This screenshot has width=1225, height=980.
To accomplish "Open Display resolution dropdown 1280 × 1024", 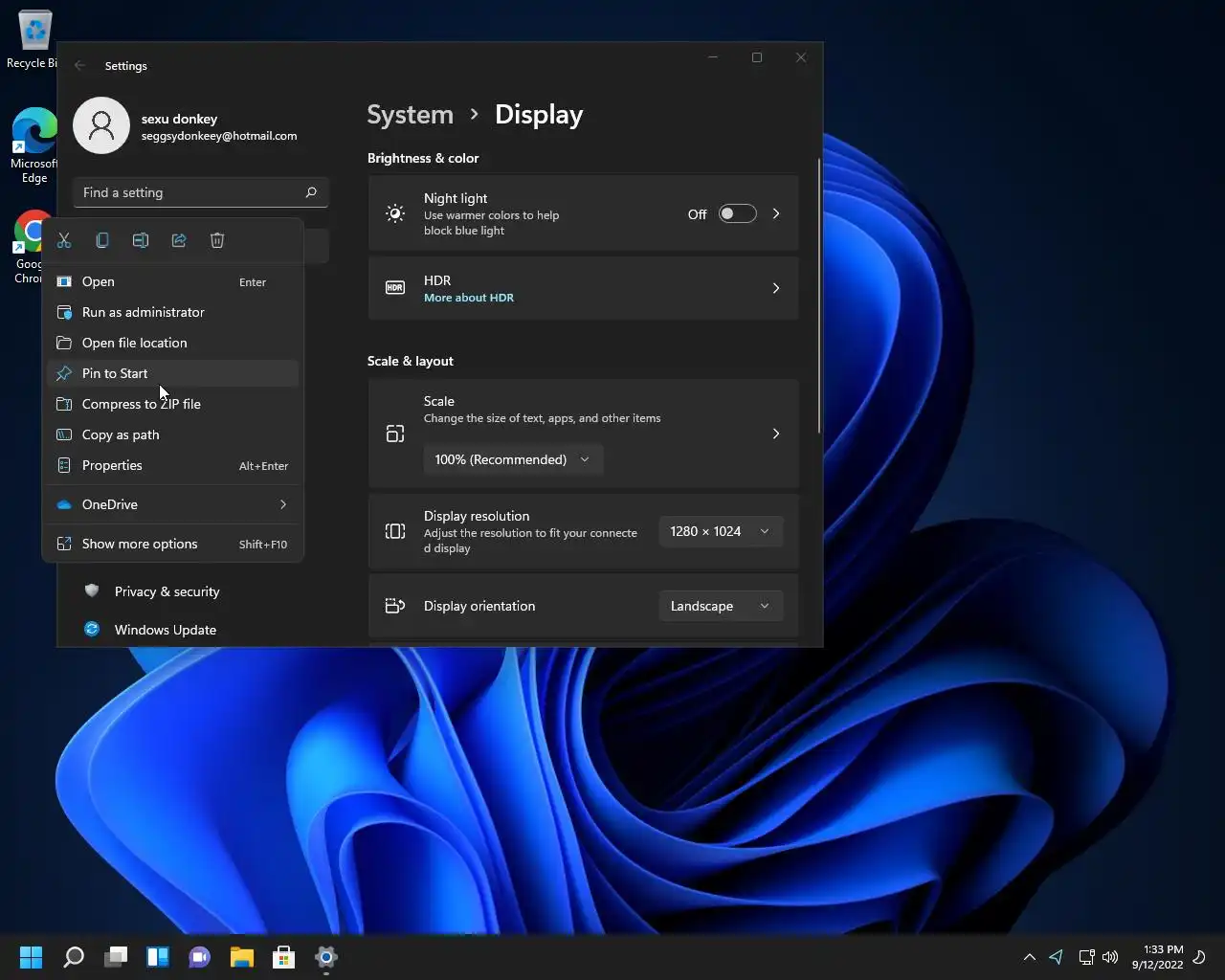I will click(x=721, y=531).
